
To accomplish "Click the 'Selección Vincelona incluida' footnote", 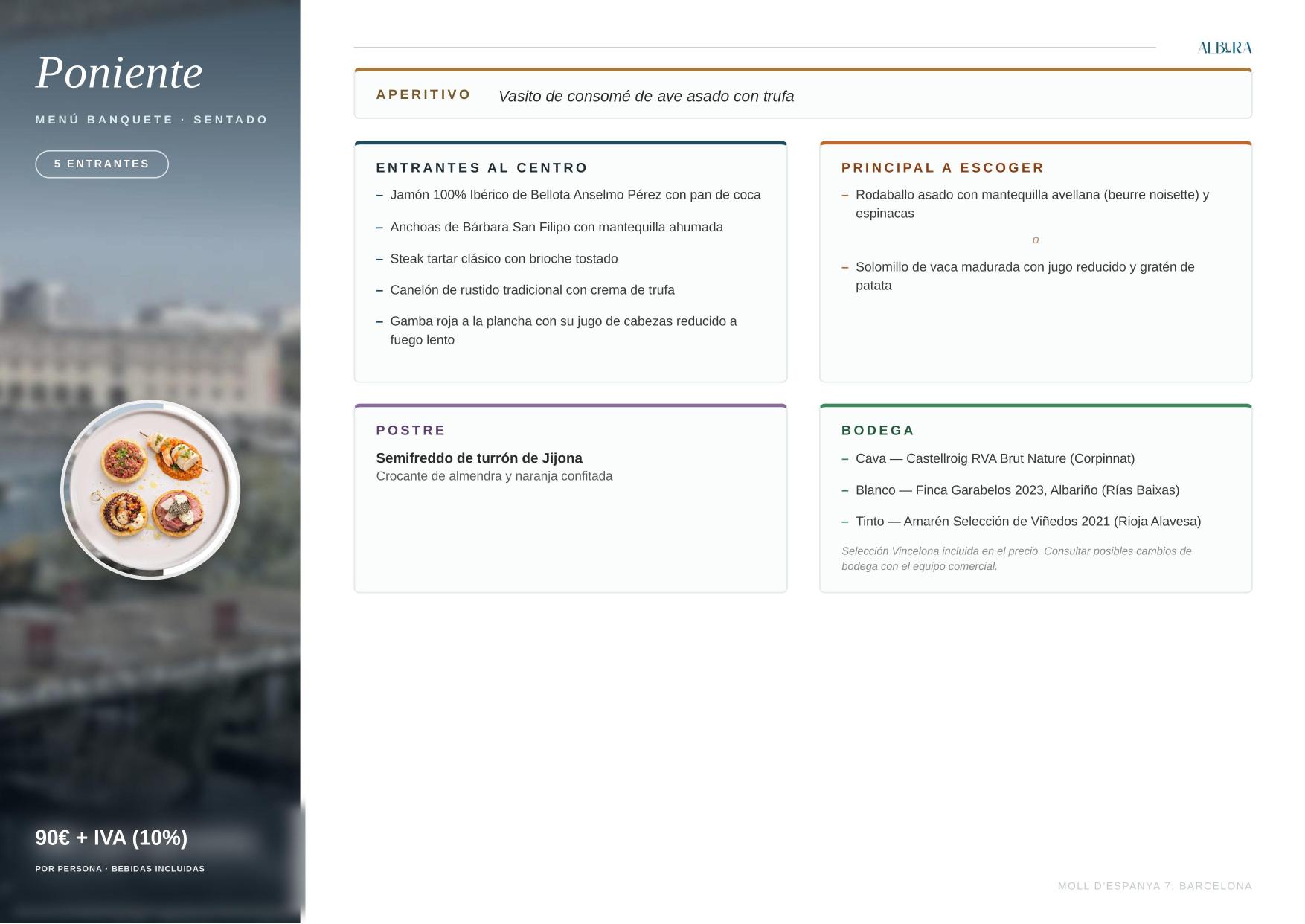I will pyautogui.click(x=1016, y=559).
